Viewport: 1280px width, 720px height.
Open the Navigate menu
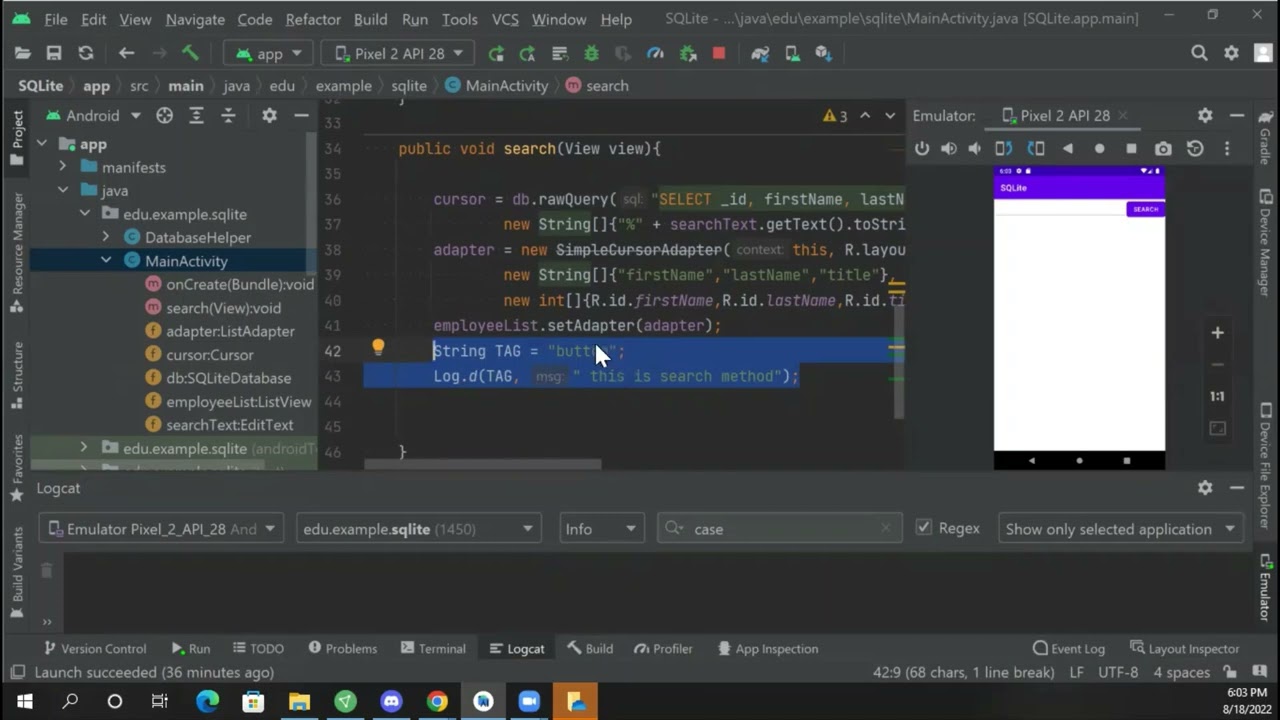point(195,19)
